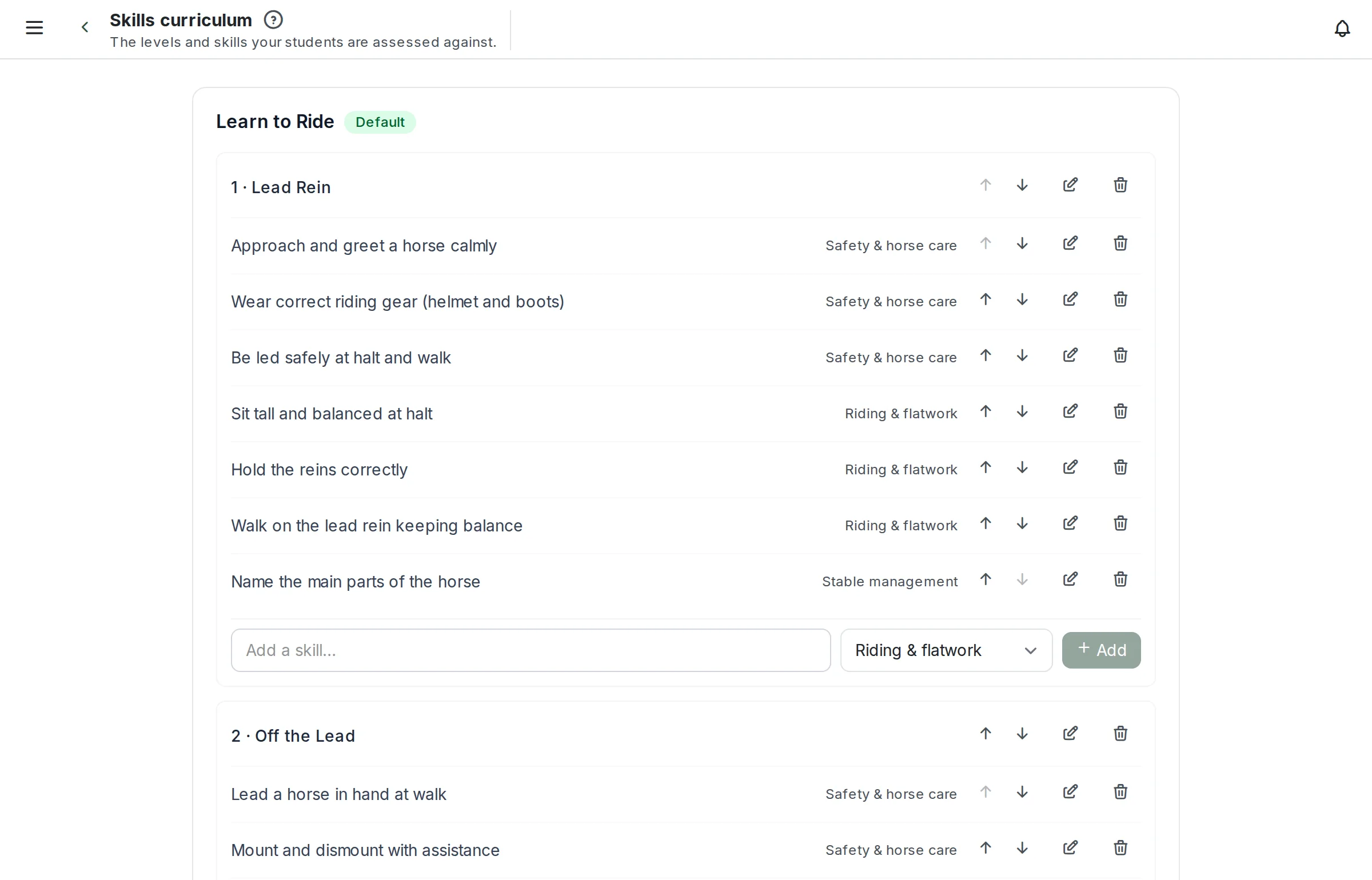Move 'Be led safely at halt and walk' down
The height and width of the screenshot is (880, 1372).
click(1022, 355)
